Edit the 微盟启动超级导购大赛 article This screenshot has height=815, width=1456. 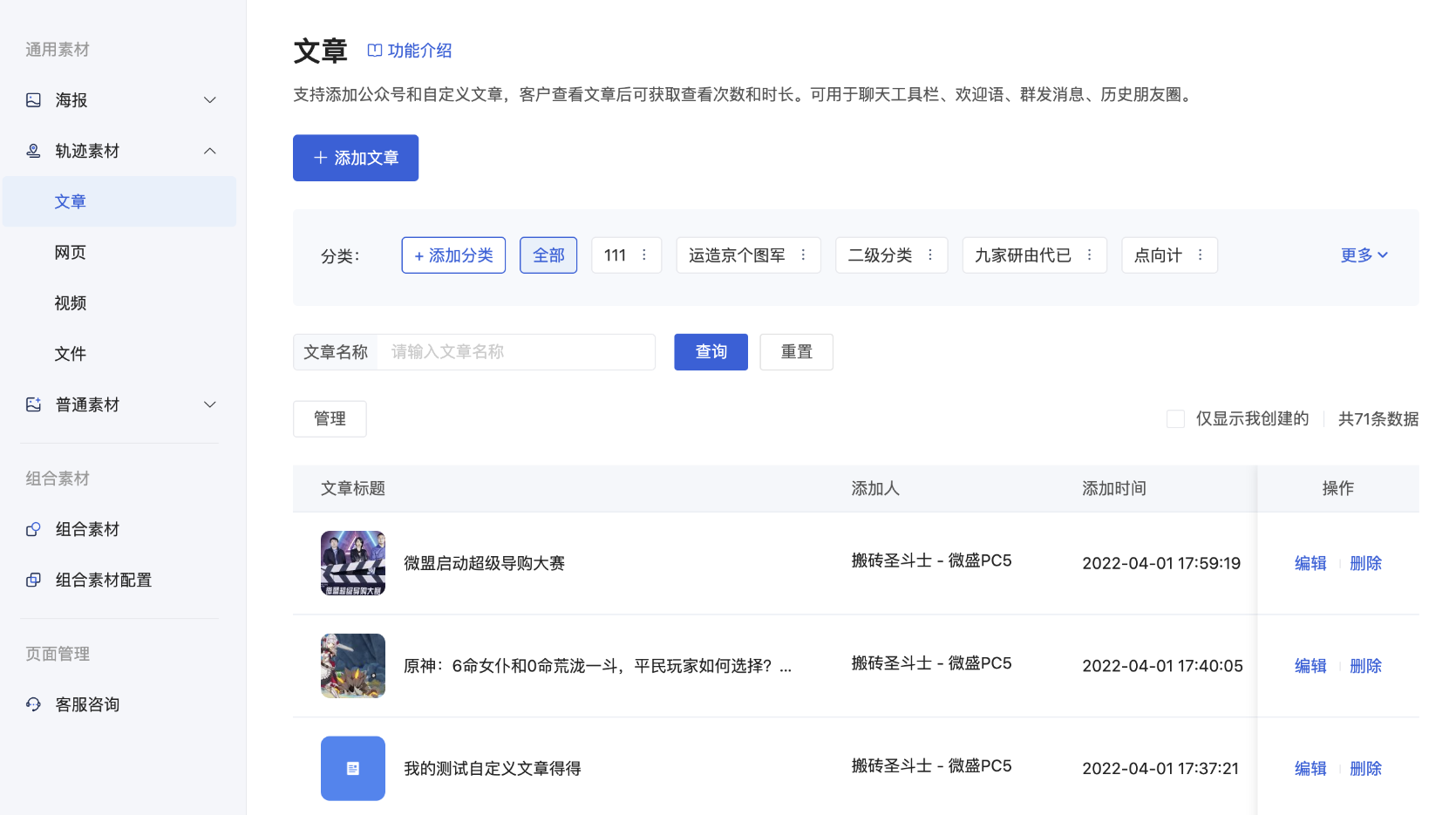coord(1310,563)
